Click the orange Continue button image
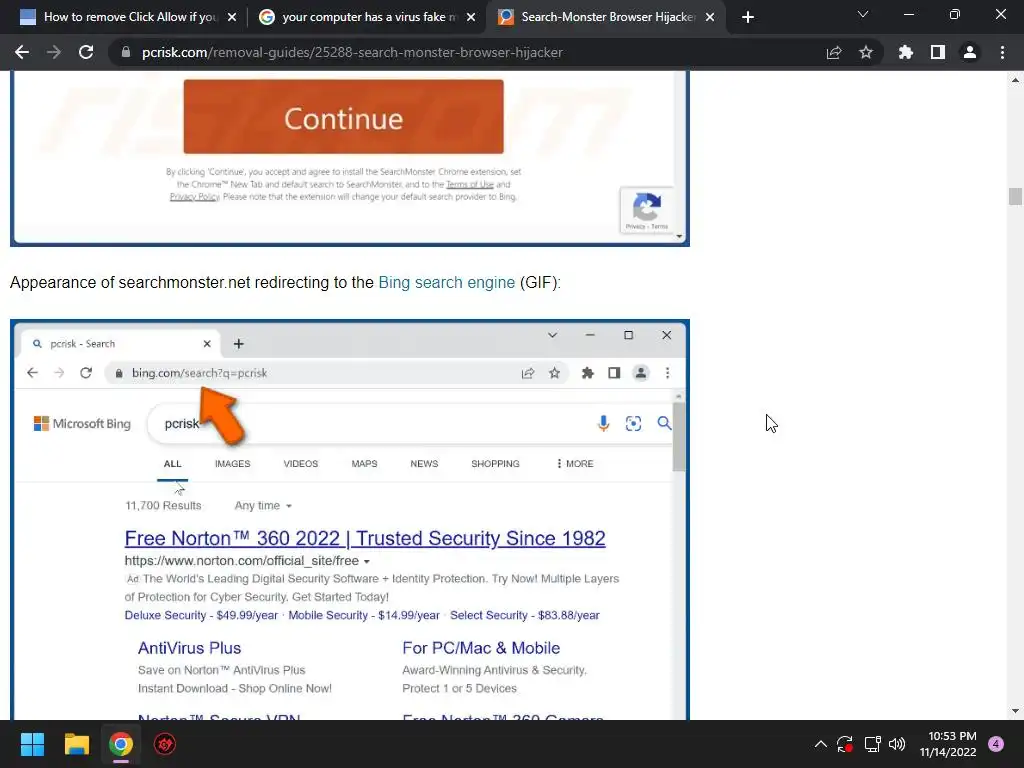 (x=344, y=117)
